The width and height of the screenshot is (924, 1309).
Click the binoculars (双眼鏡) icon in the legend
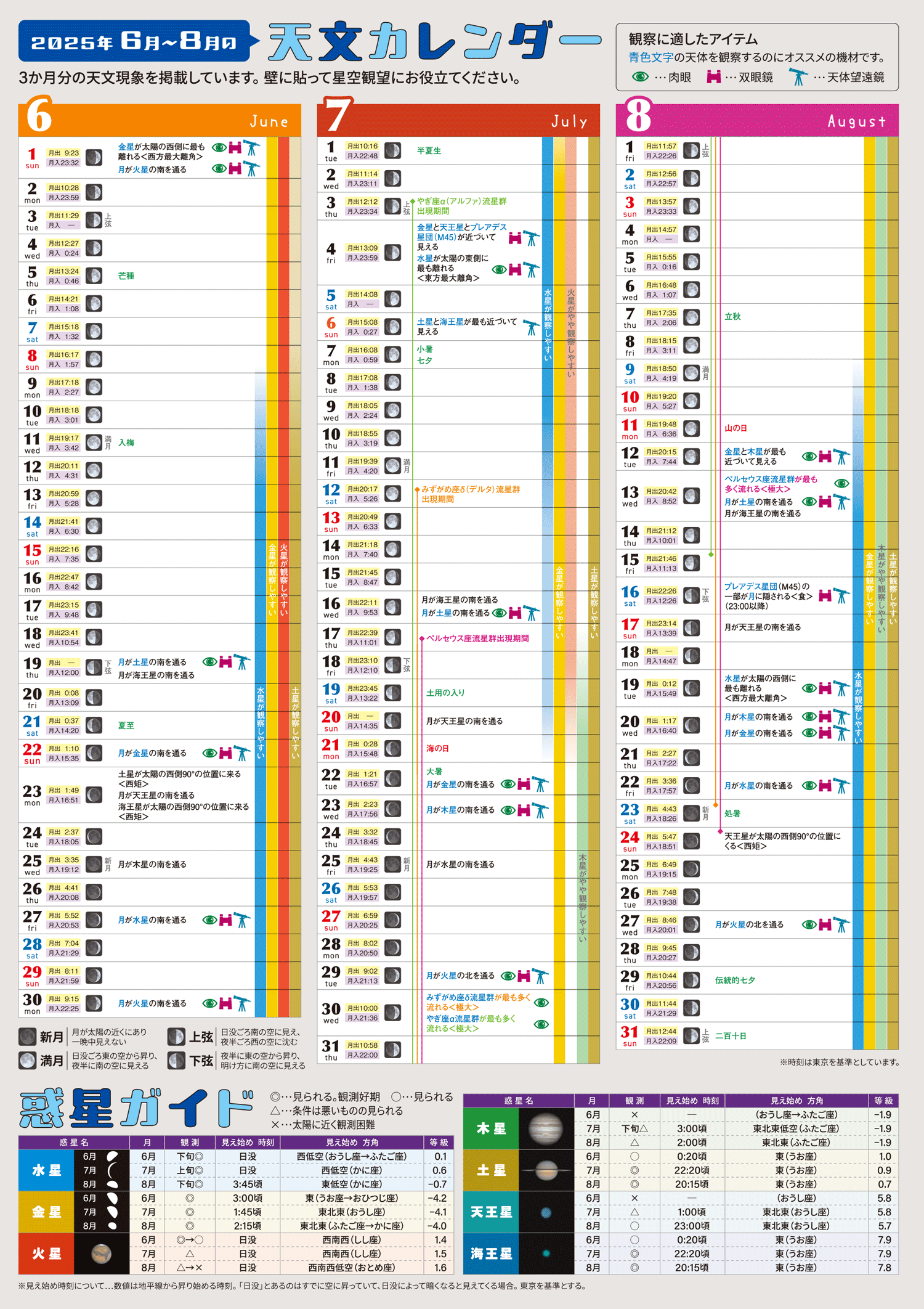click(x=714, y=77)
